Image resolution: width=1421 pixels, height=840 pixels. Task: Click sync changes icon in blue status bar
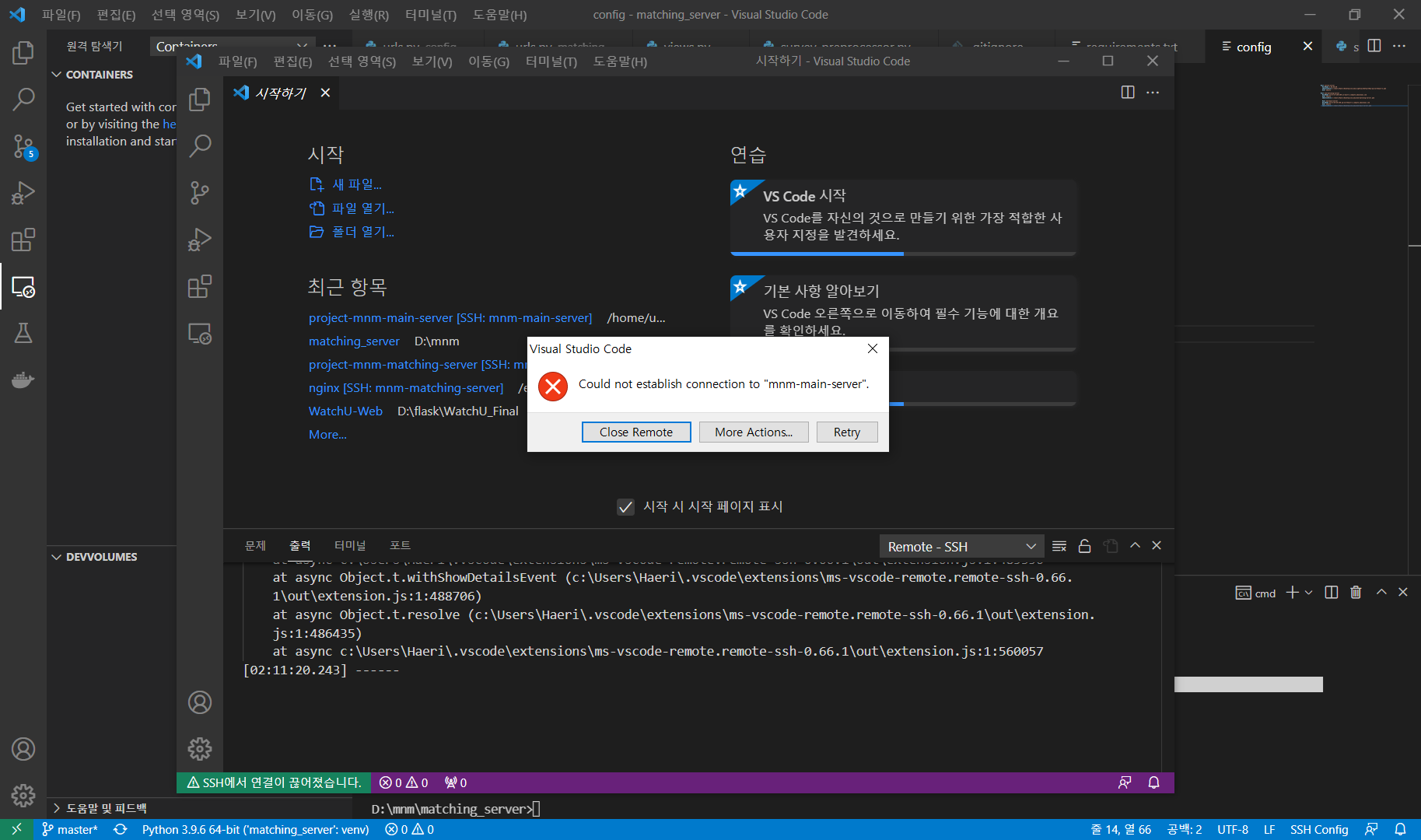tap(121, 830)
